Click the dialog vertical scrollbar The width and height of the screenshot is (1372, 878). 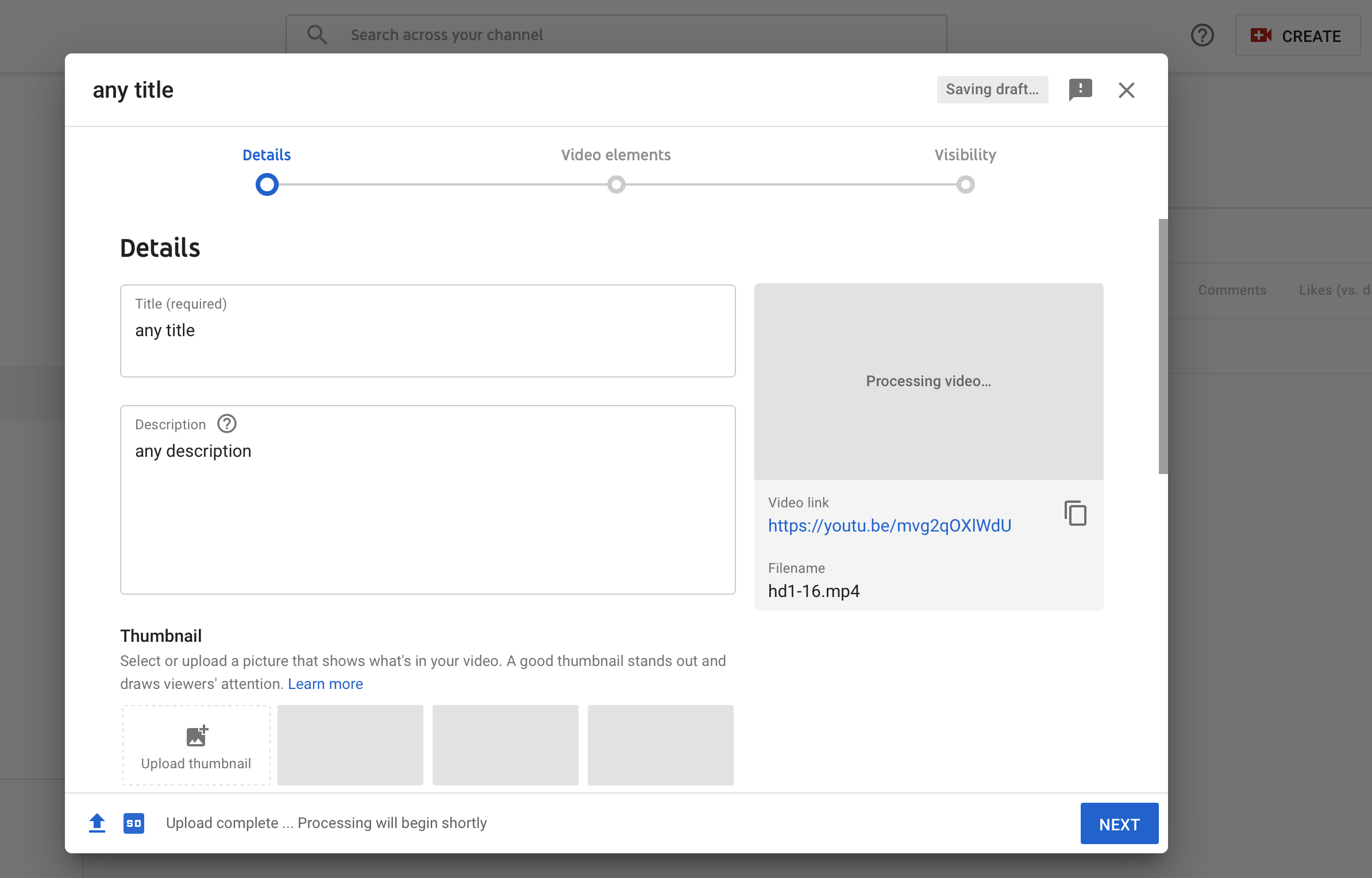point(1163,346)
